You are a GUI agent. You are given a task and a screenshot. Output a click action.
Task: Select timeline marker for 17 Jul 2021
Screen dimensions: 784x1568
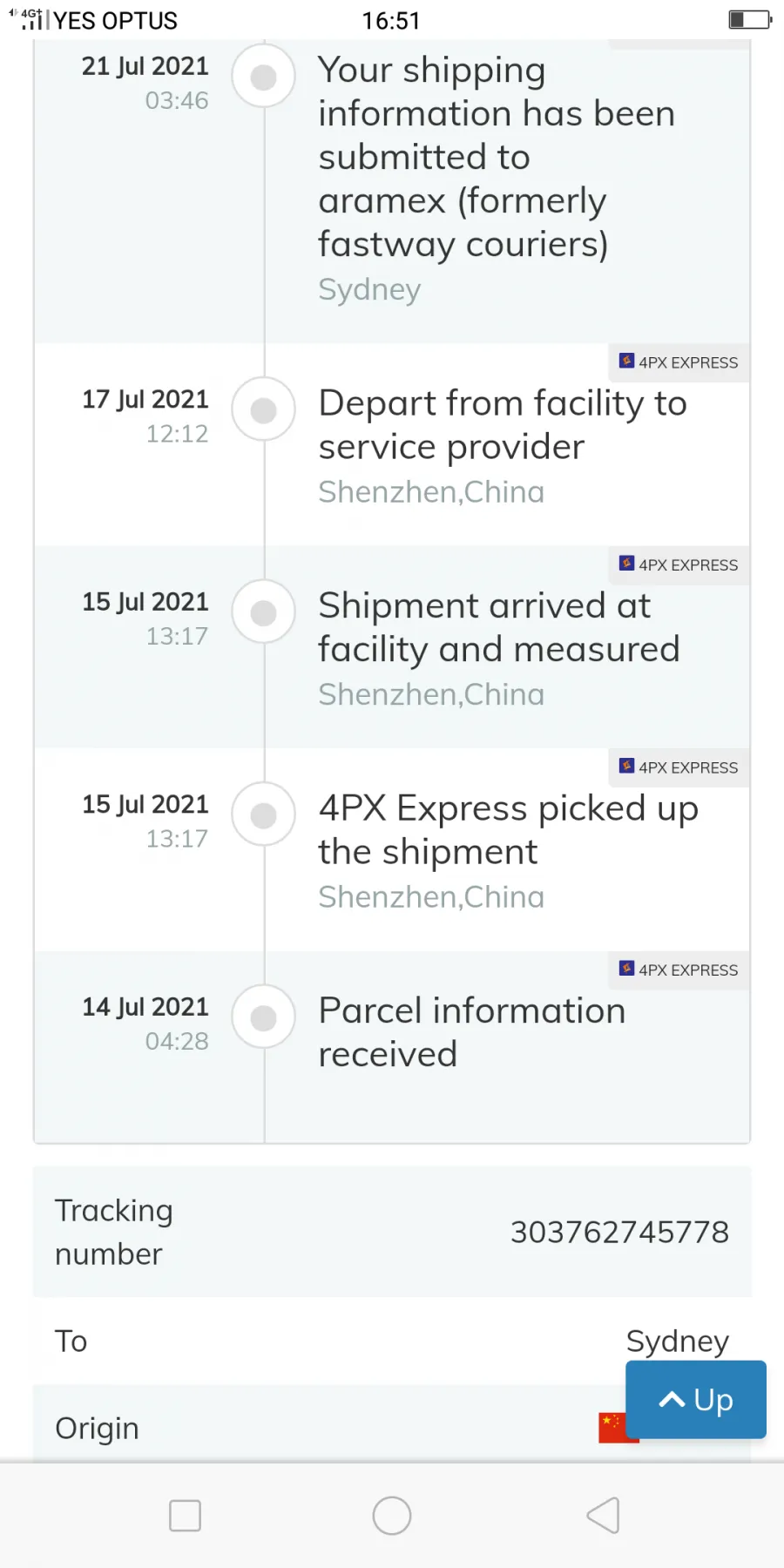coord(264,409)
